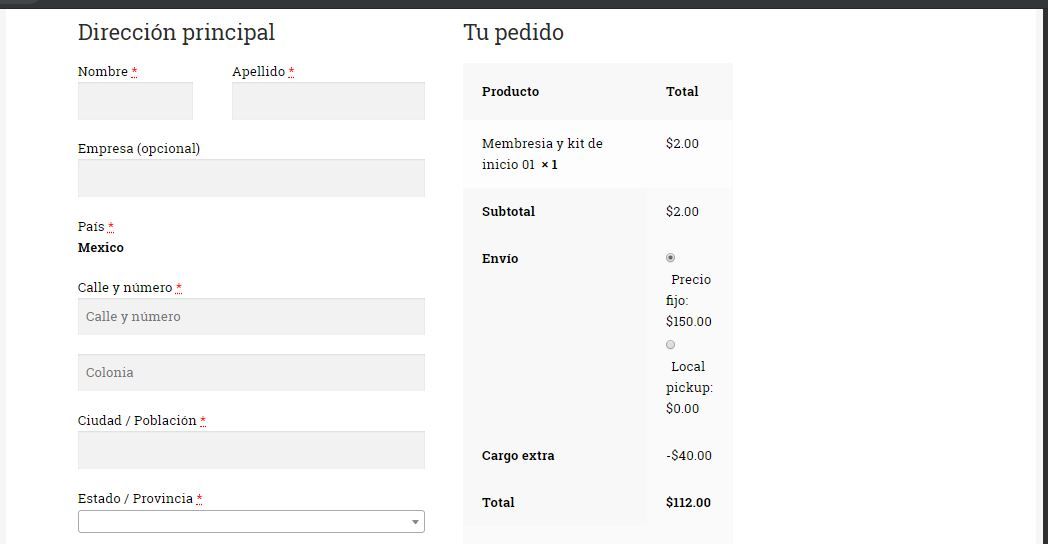Click the required asterisk next to Nombre
1048x544 pixels.
(134, 72)
